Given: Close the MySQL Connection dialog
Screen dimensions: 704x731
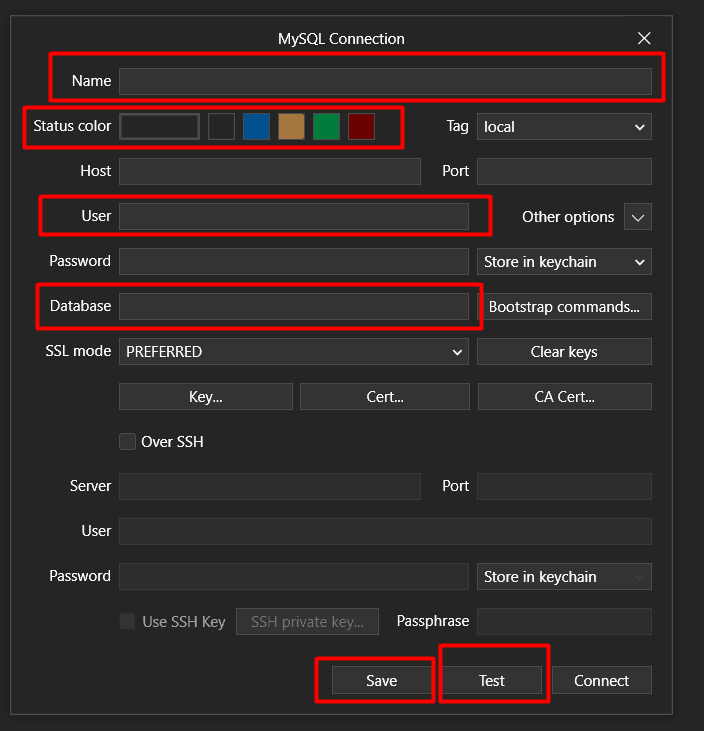Looking at the screenshot, I should pos(644,39).
